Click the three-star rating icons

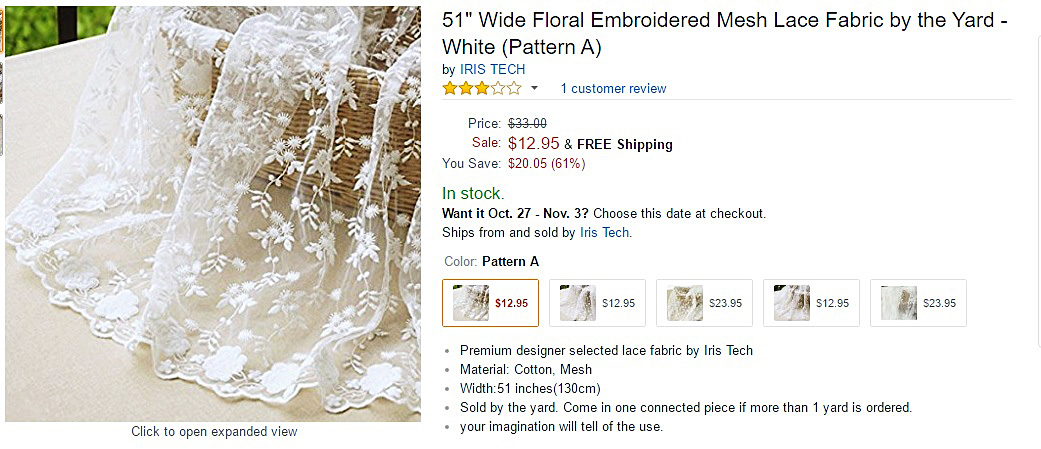tap(481, 88)
